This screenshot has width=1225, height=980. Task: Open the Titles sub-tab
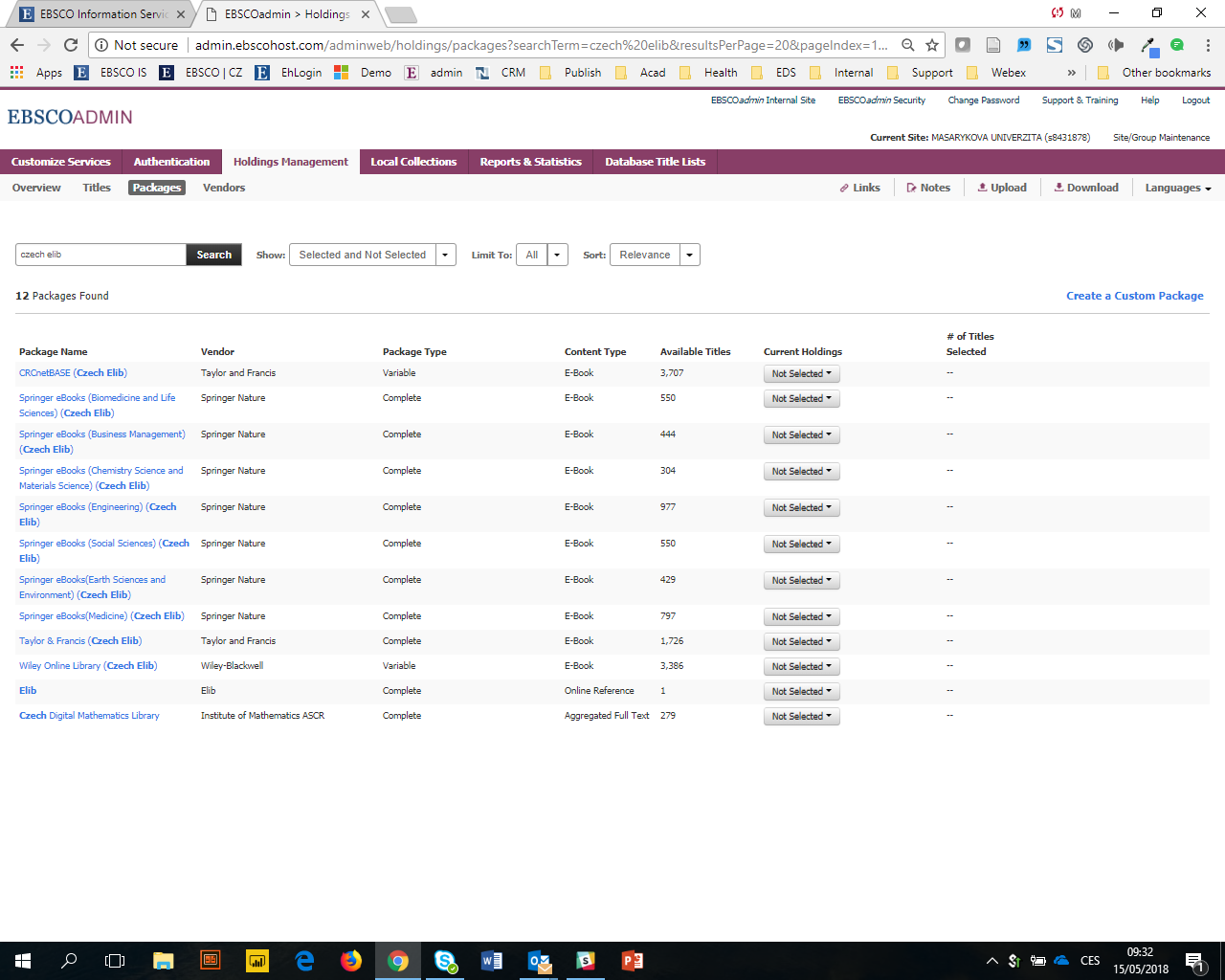pyautogui.click(x=97, y=188)
